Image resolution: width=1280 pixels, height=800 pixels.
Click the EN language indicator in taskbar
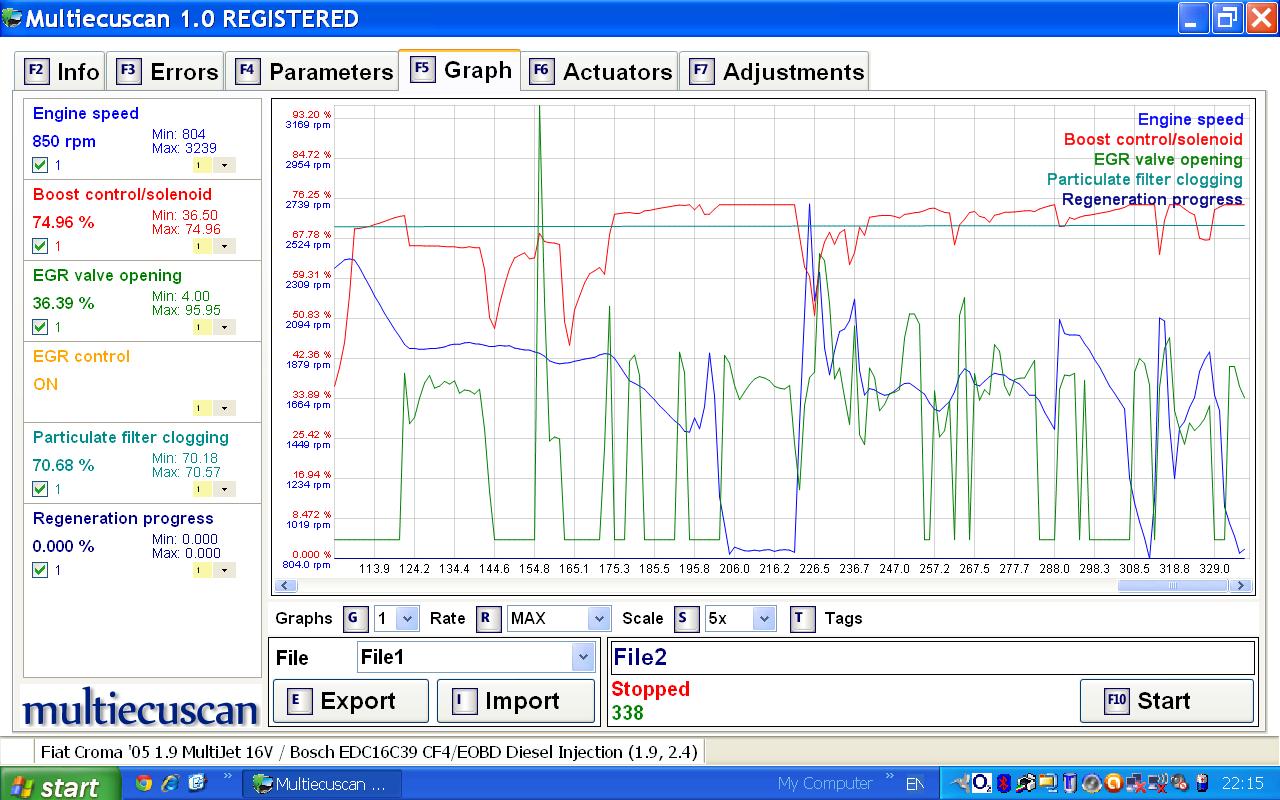click(915, 784)
